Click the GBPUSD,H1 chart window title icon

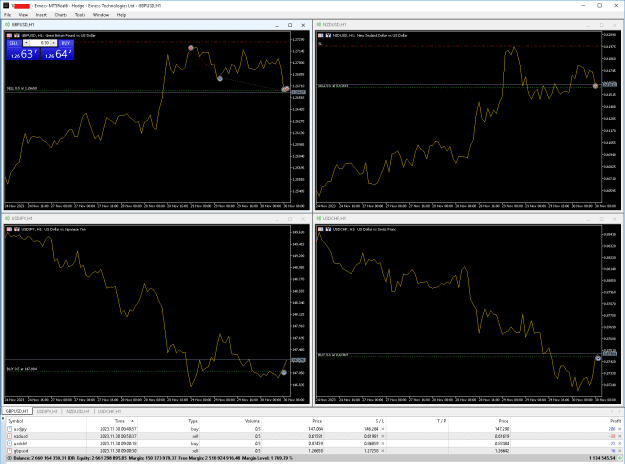7,25
